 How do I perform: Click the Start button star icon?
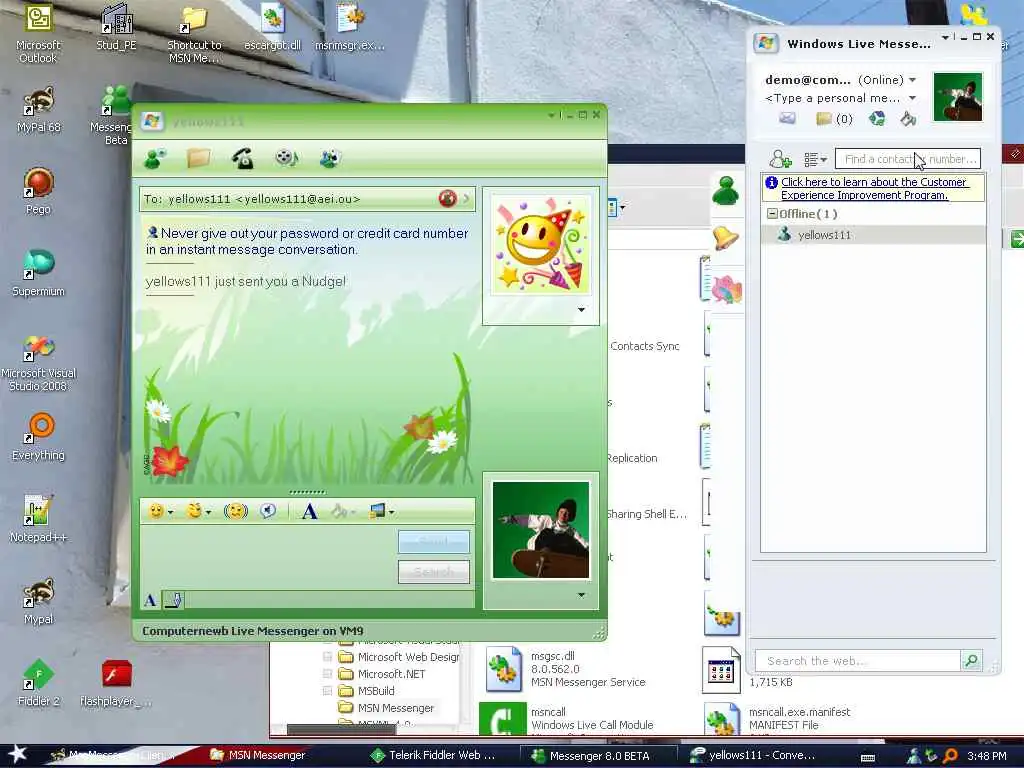[x=16, y=754]
